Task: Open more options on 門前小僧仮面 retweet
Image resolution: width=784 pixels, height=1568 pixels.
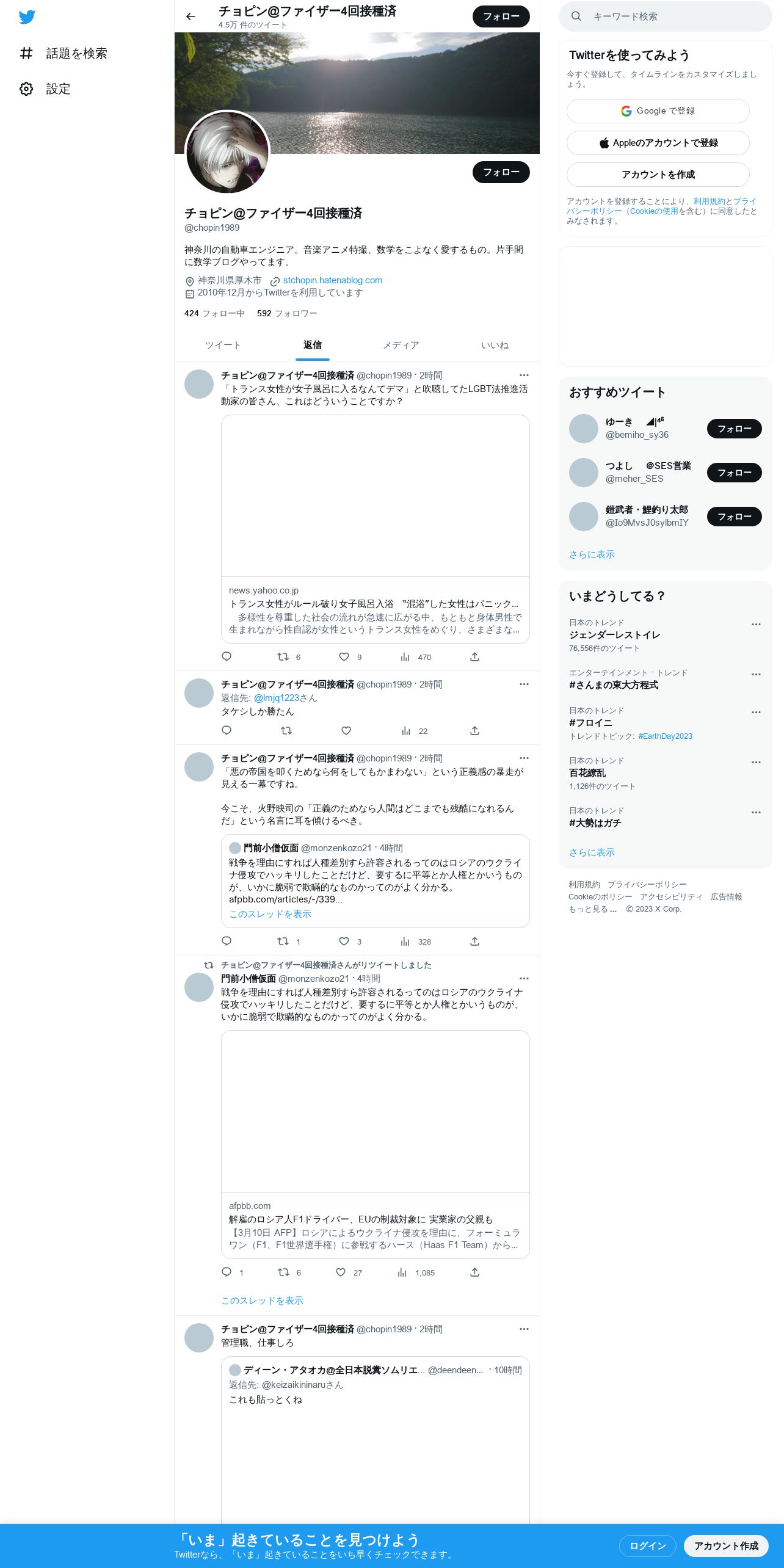Action: [x=524, y=978]
